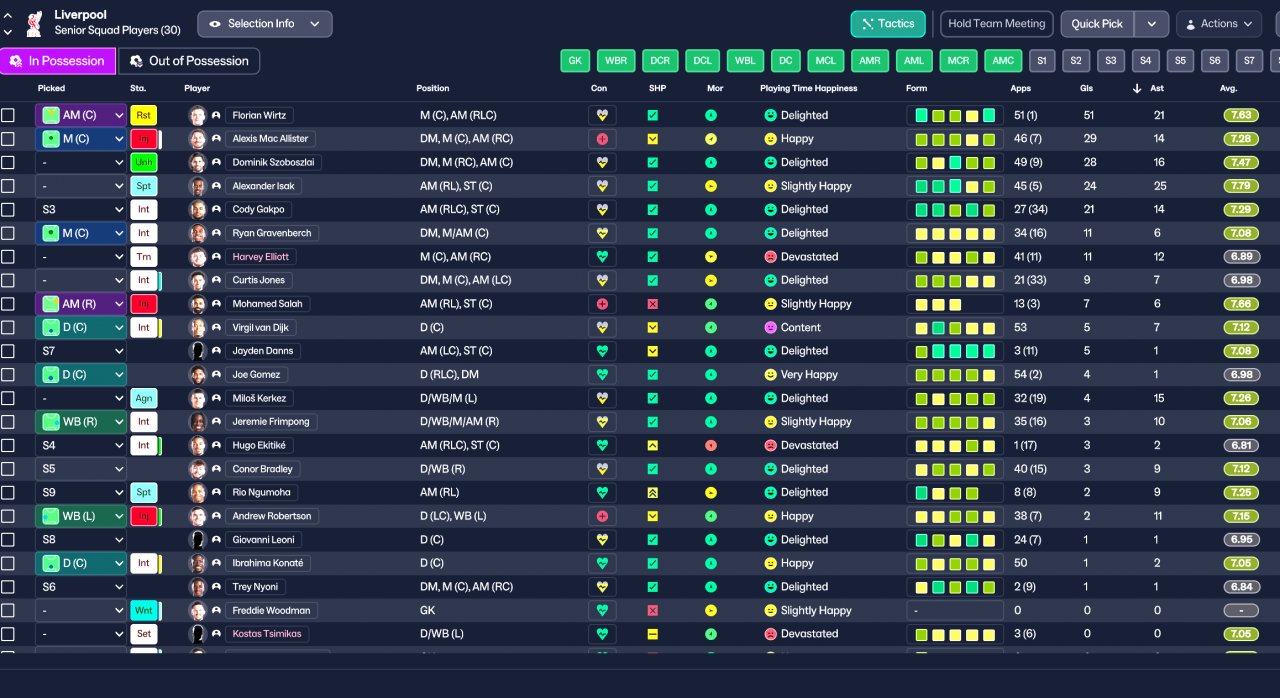This screenshot has width=1280, height=698.
Task: Switch to the In Possession tab
Action: pos(58,61)
